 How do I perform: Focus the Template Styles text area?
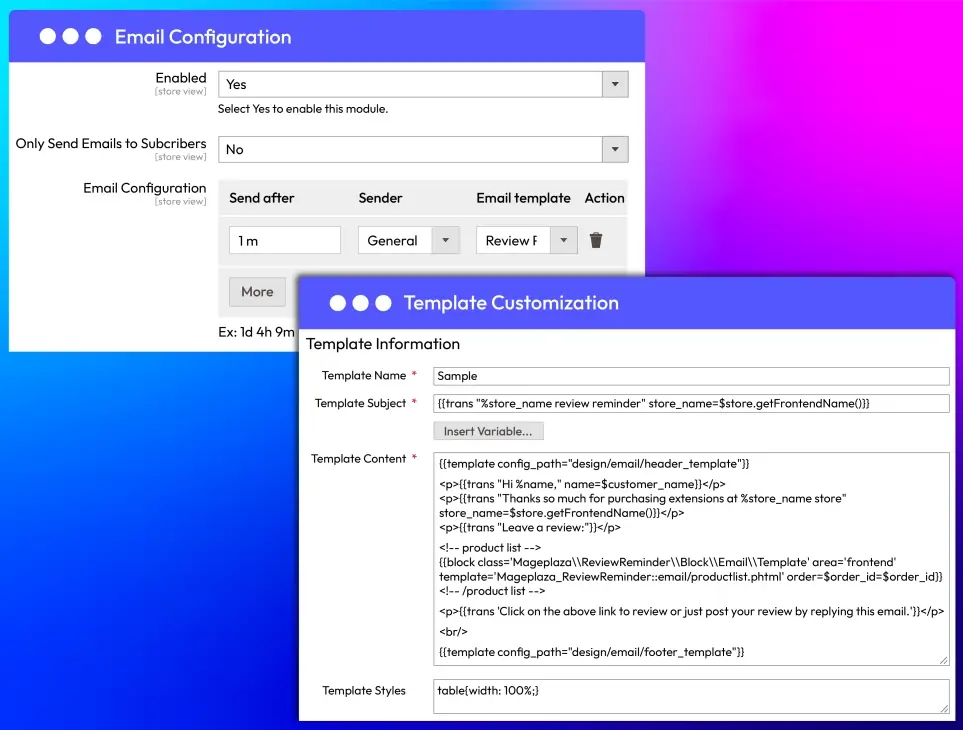coord(690,696)
